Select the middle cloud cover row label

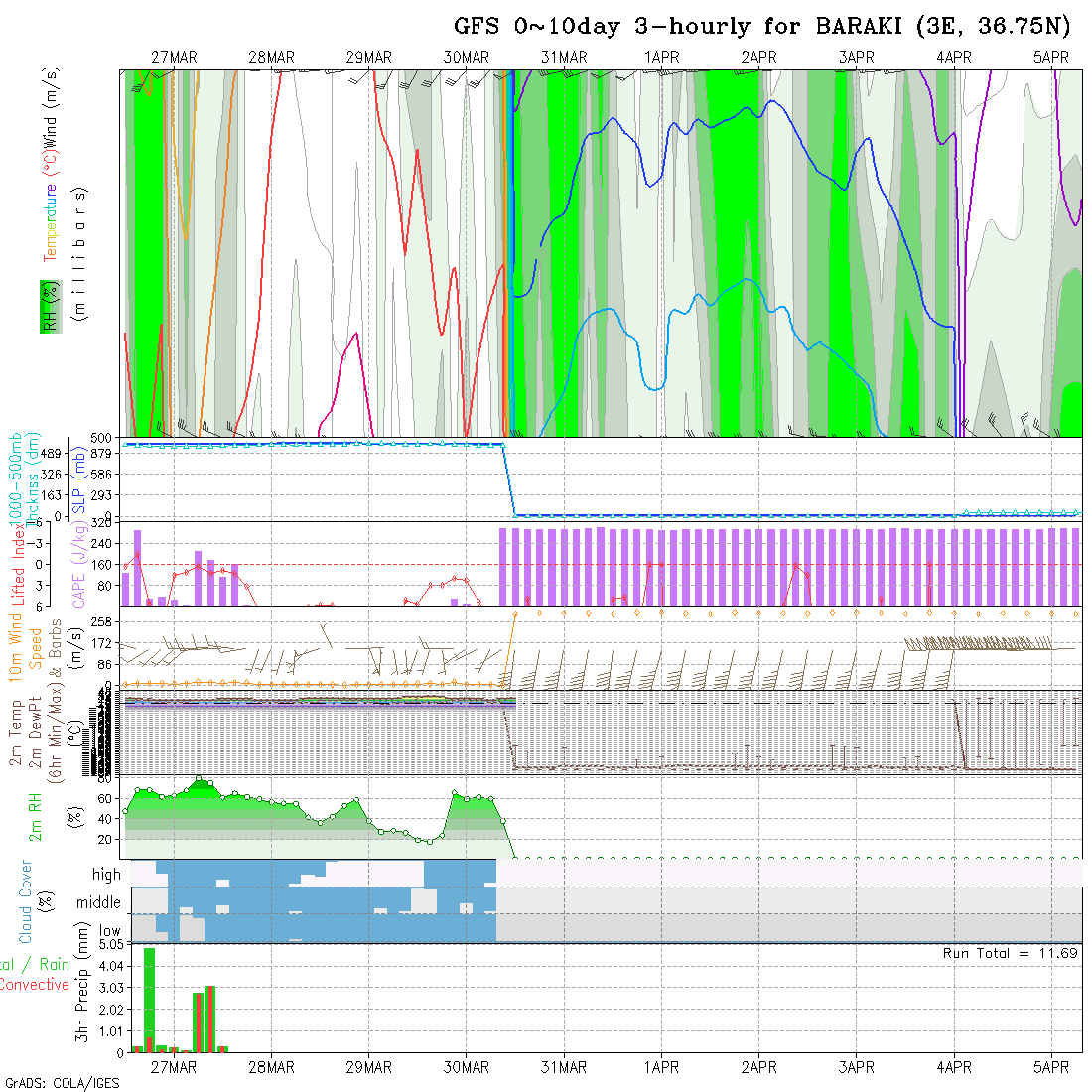click(x=99, y=902)
